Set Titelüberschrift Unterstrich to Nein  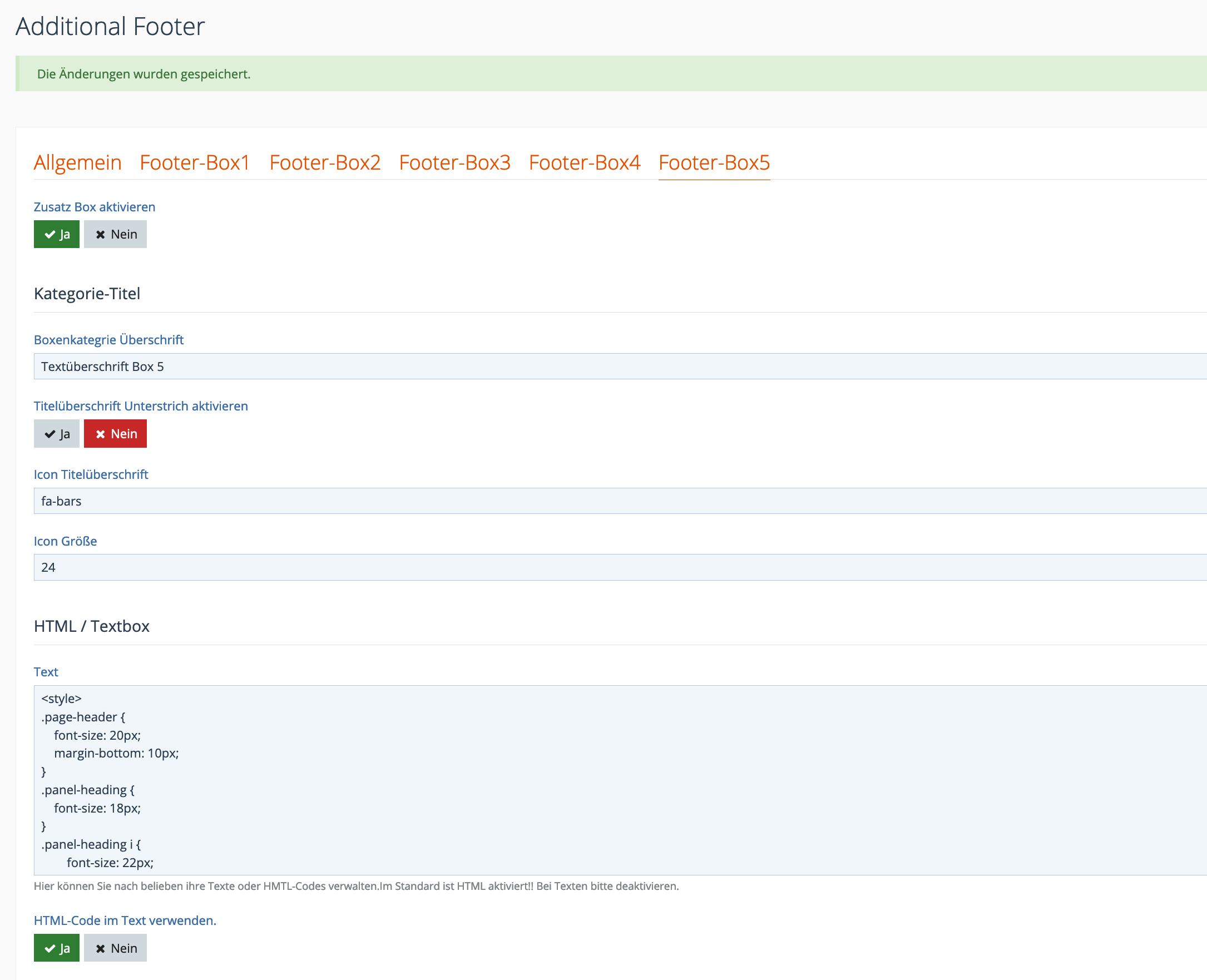click(115, 434)
